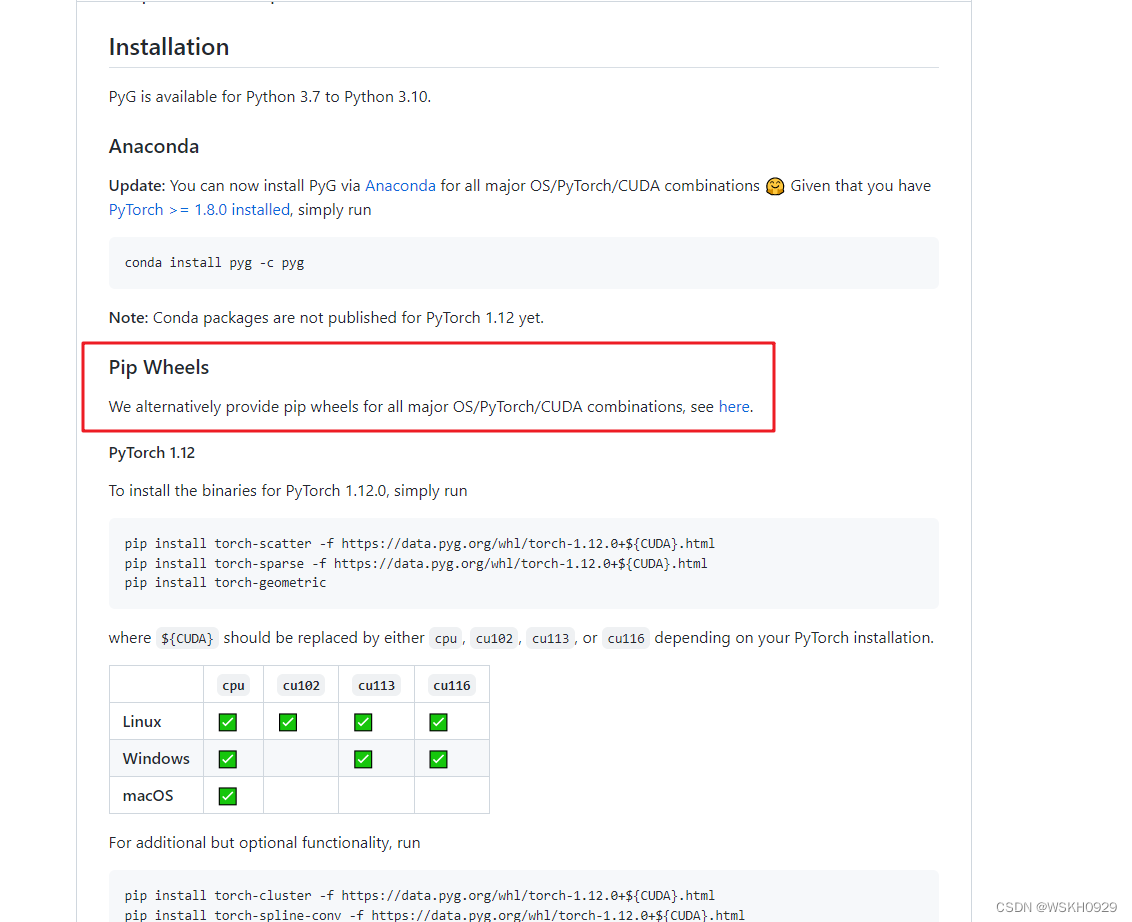Click the Installation heading
This screenshot has width=1132, height=922.
(x=169, y=47)
